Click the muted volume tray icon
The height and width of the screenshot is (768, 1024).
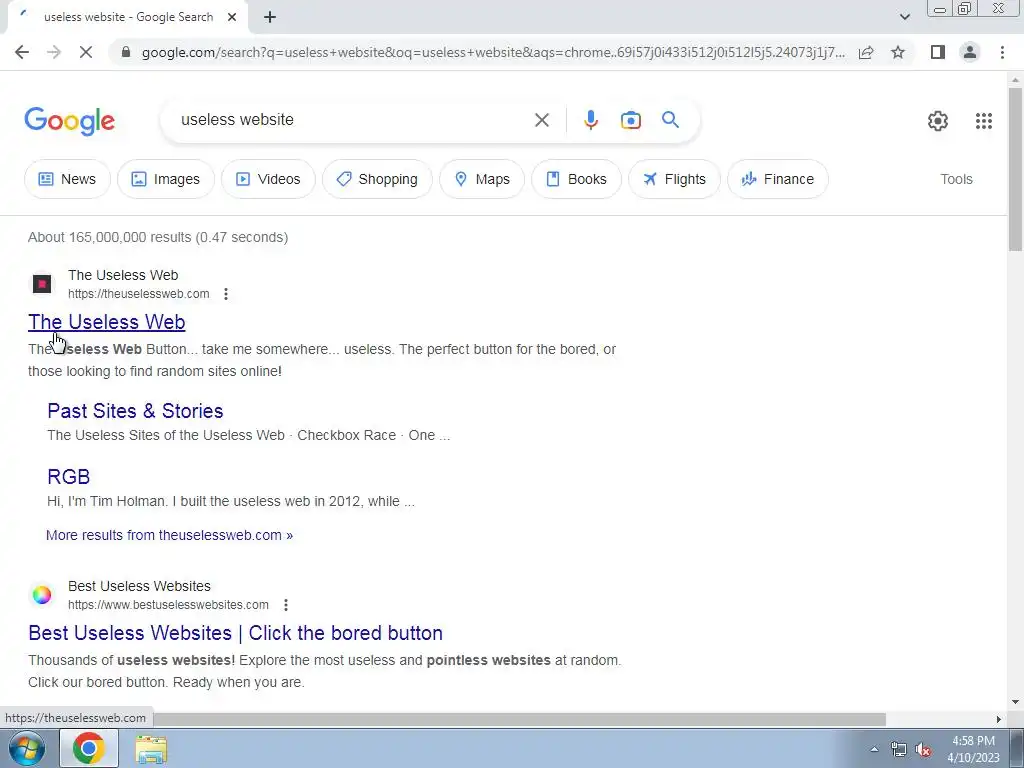[923, 749]
